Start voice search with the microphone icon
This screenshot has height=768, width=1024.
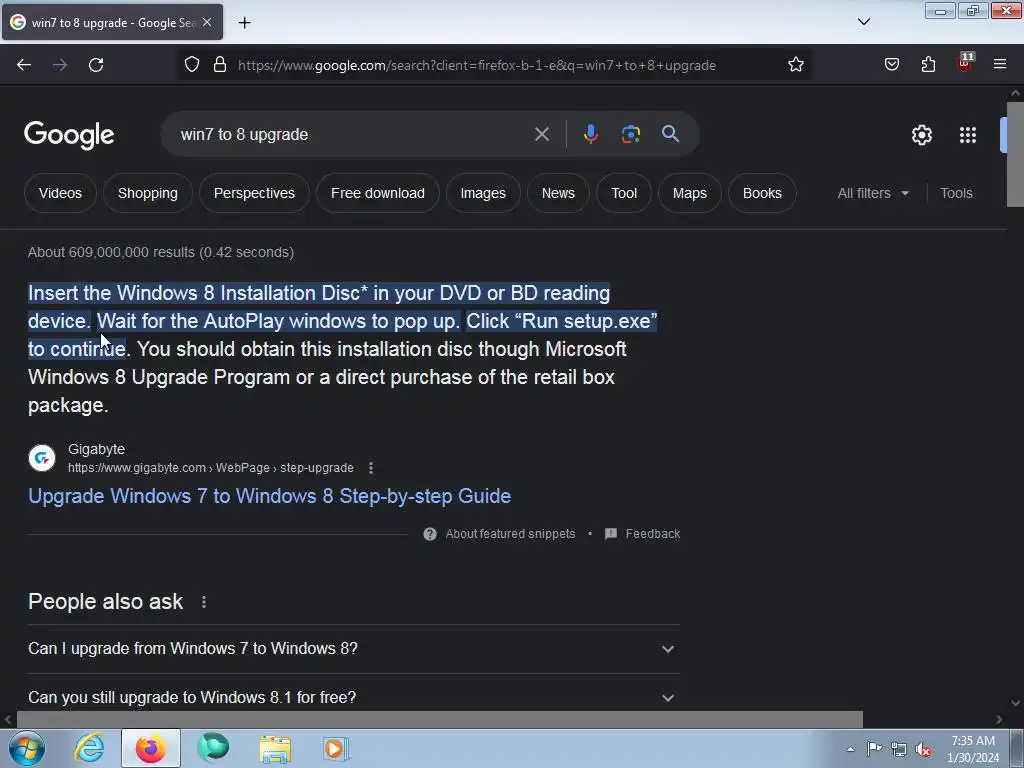590,134
